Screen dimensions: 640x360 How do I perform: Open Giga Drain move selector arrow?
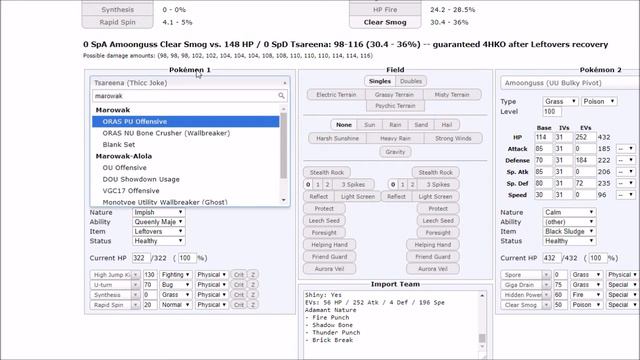(x=546, y=285)
